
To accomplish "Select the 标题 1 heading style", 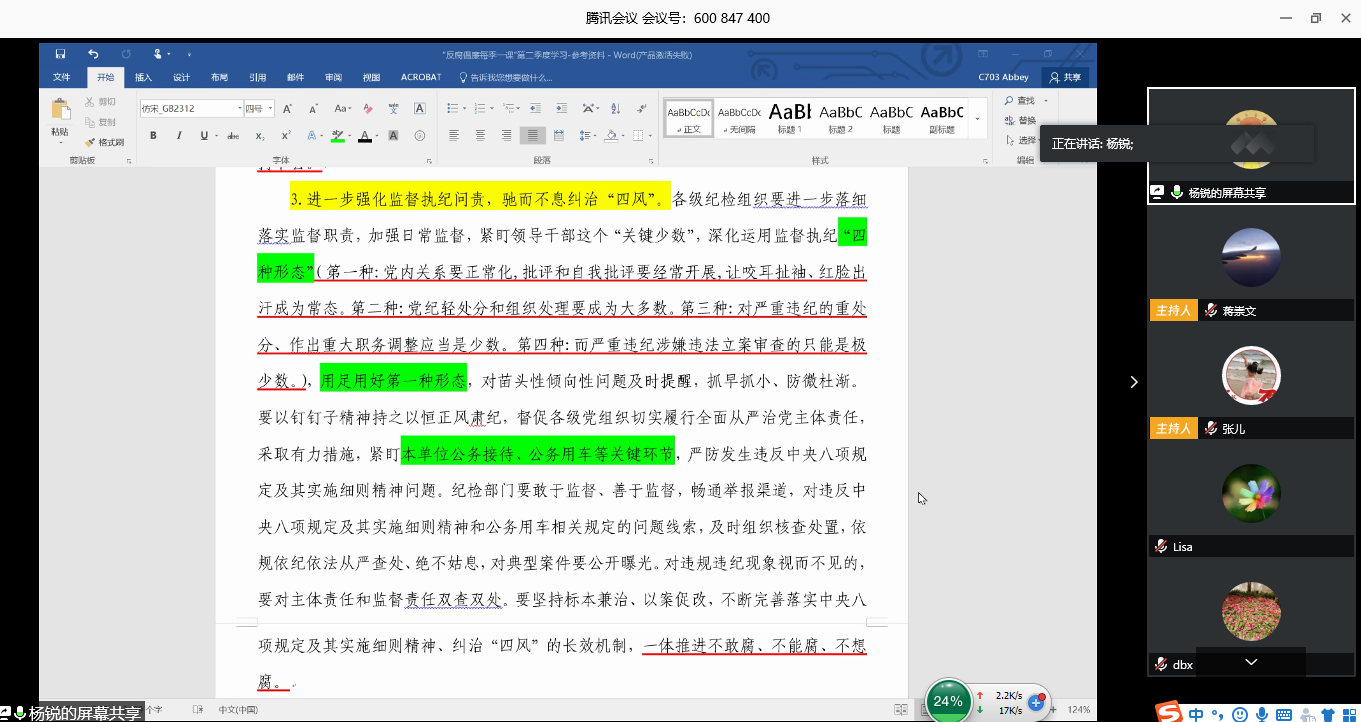I will click(789, 118).
